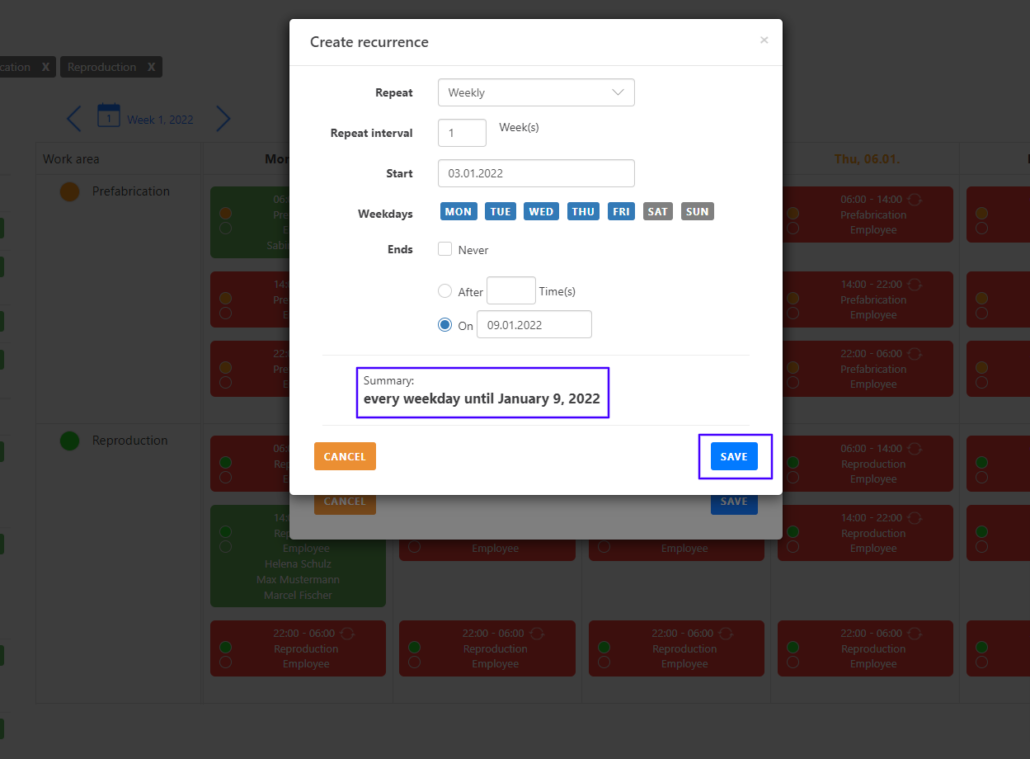This screenshot has width=1030, height=759.
Task: Click the green Reproduction work area circle
Action: 70,441
